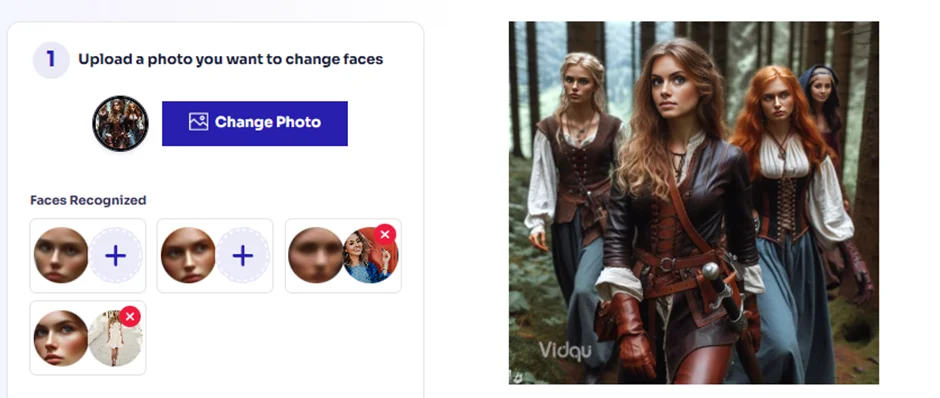Select the second recognized face thumbnail
The height and width of the screenshot is (398, 940).
188,255
